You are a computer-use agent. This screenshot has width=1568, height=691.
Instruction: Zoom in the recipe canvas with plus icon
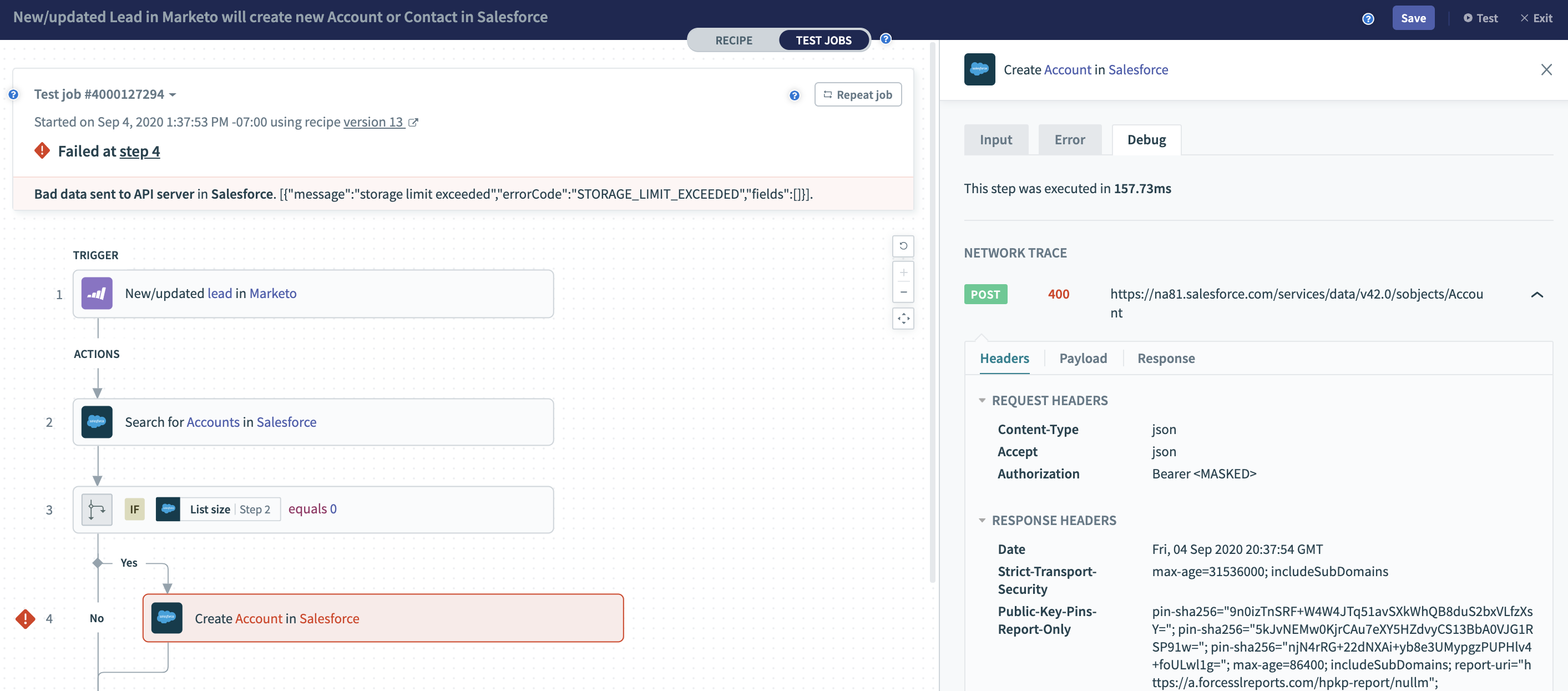(x=903, y=273)
